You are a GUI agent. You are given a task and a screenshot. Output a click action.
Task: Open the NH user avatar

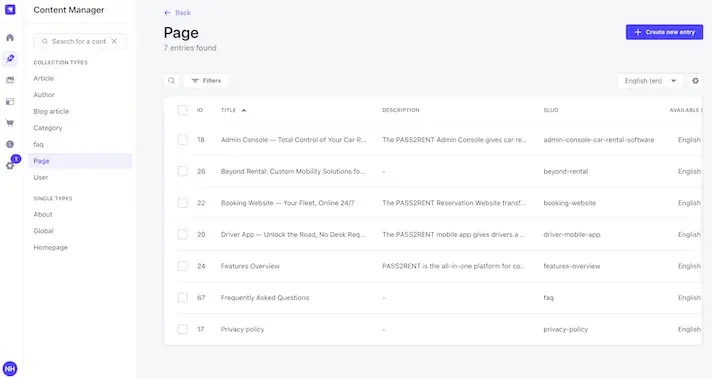10,369
